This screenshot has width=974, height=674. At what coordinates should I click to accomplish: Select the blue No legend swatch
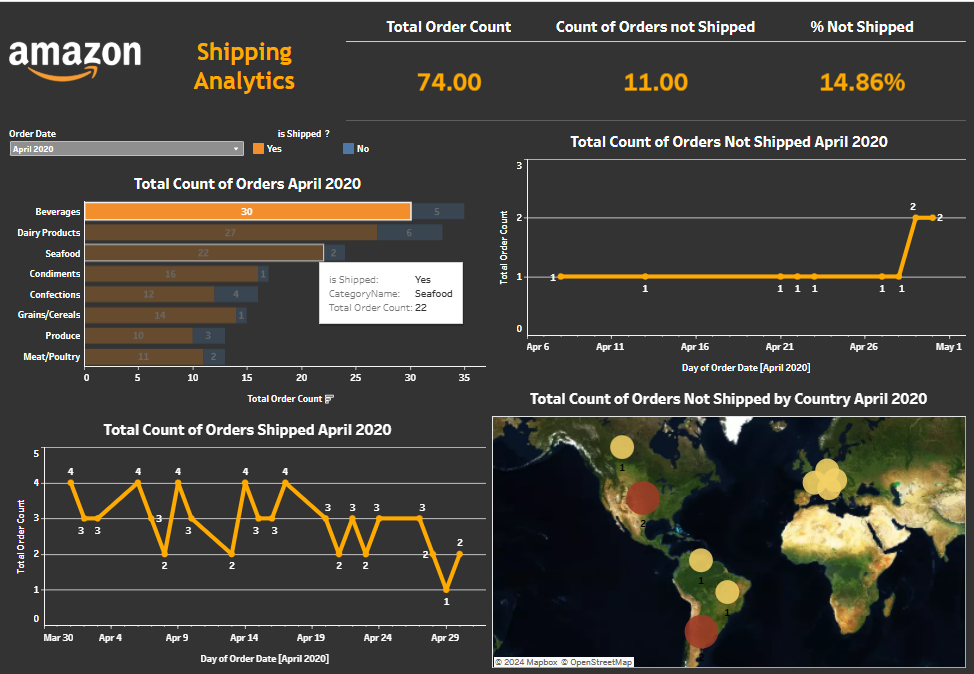pos(348,148)
